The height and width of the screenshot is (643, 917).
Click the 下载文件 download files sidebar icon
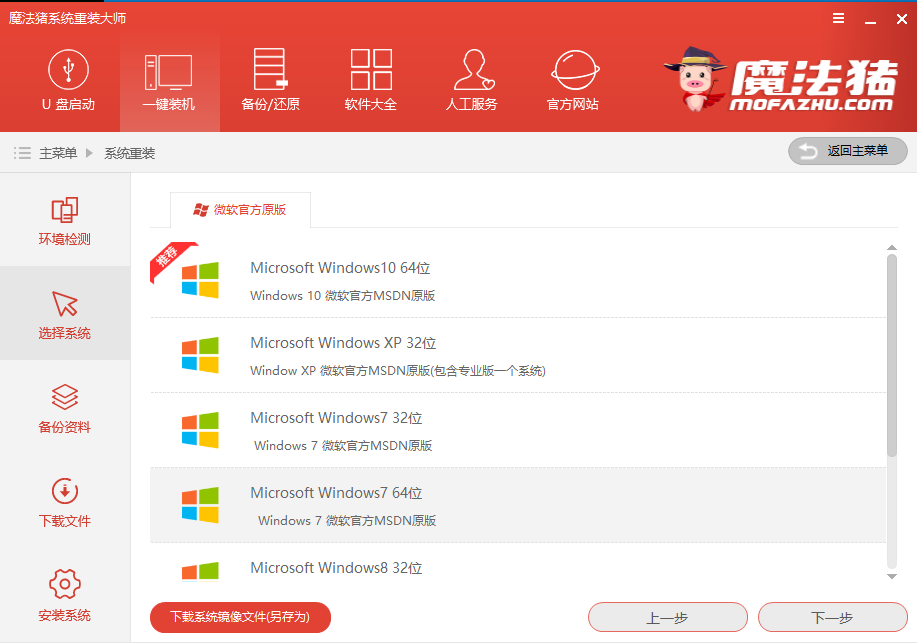(x=64, y=503)
